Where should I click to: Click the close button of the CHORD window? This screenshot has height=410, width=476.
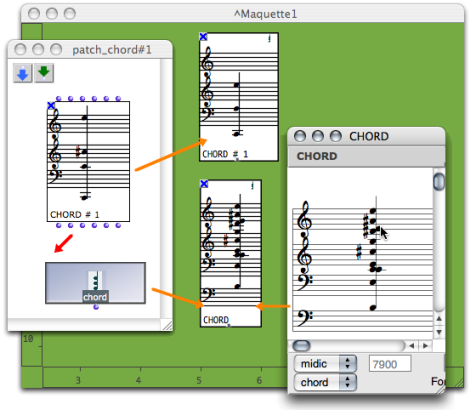coord(300,136)
